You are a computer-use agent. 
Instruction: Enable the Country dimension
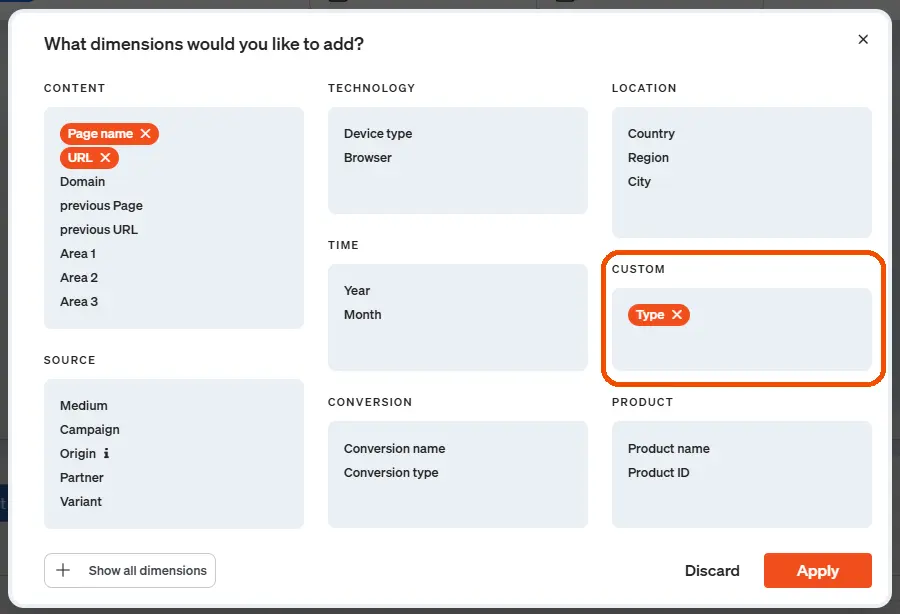pyautogui.click(x=651, y=134)
